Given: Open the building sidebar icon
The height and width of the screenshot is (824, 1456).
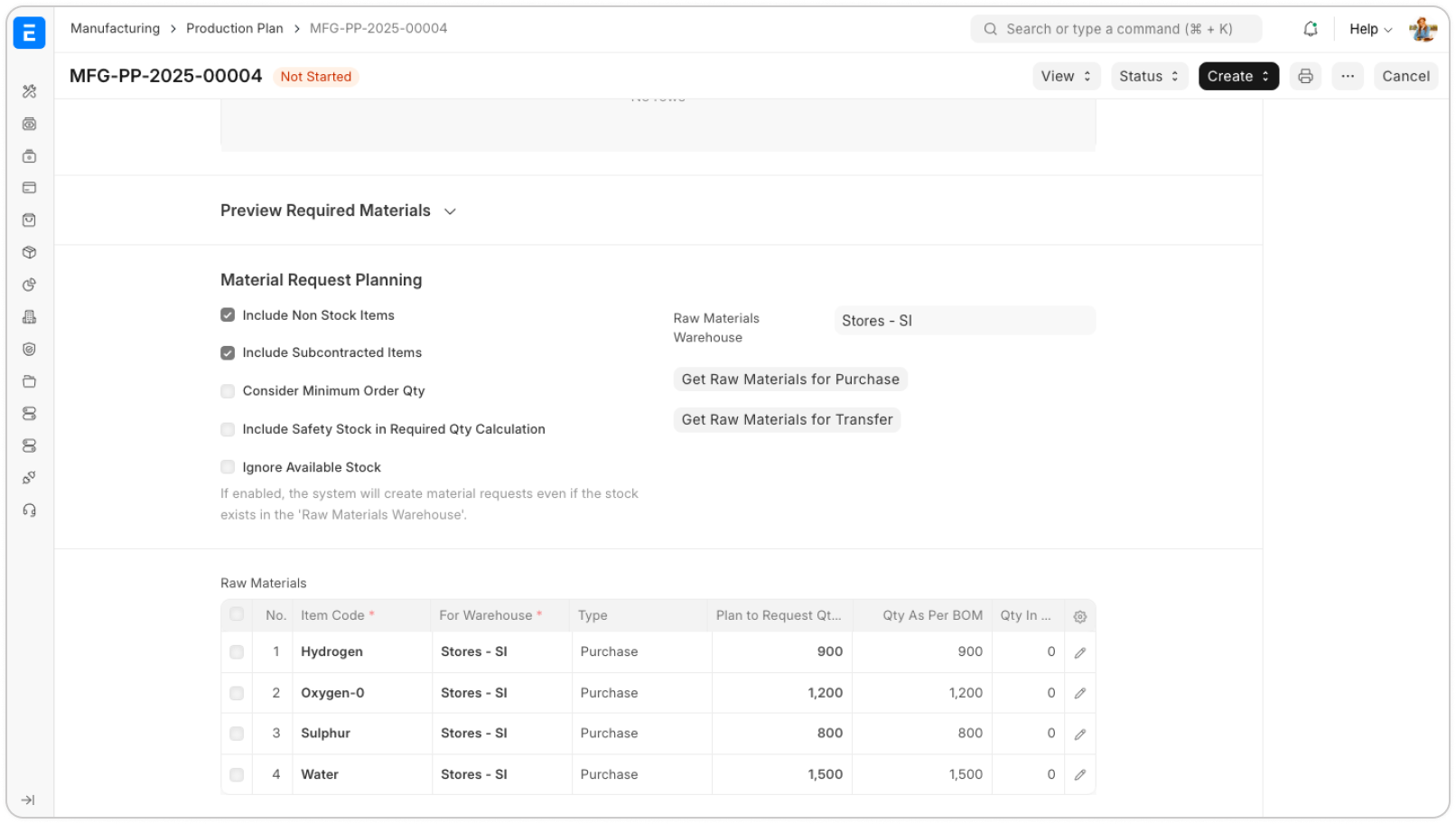Looking at the screenshot, I should coord(29,317).
